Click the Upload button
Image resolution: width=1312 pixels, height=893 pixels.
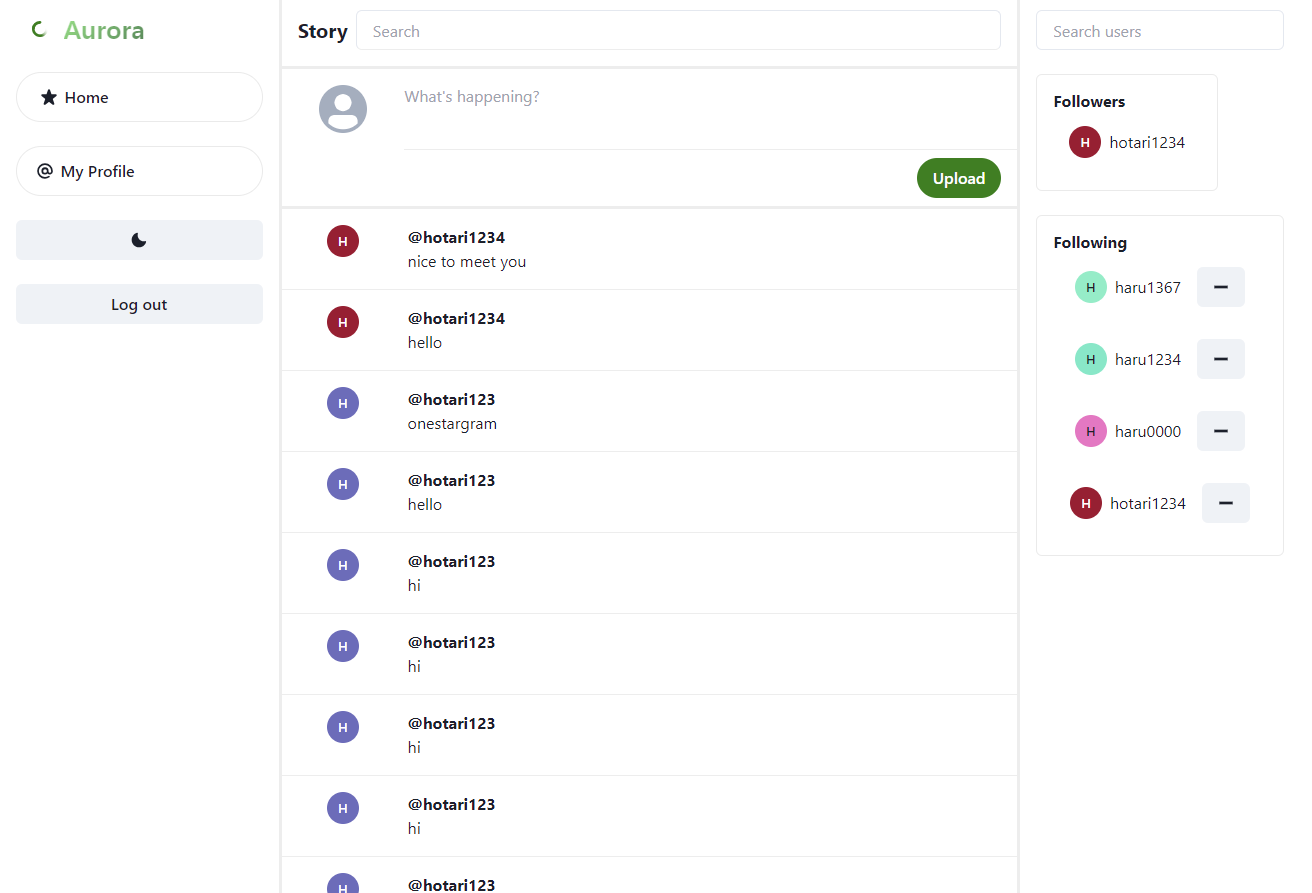(959, 178)
